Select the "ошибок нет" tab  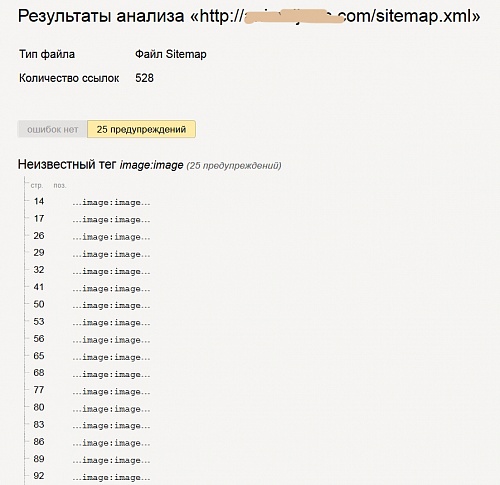point(52,129)
